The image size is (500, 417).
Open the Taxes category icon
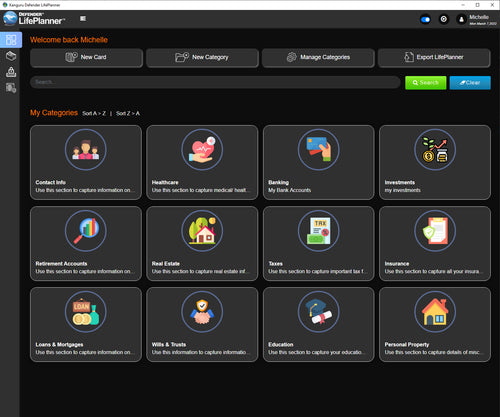pos(318,231)
